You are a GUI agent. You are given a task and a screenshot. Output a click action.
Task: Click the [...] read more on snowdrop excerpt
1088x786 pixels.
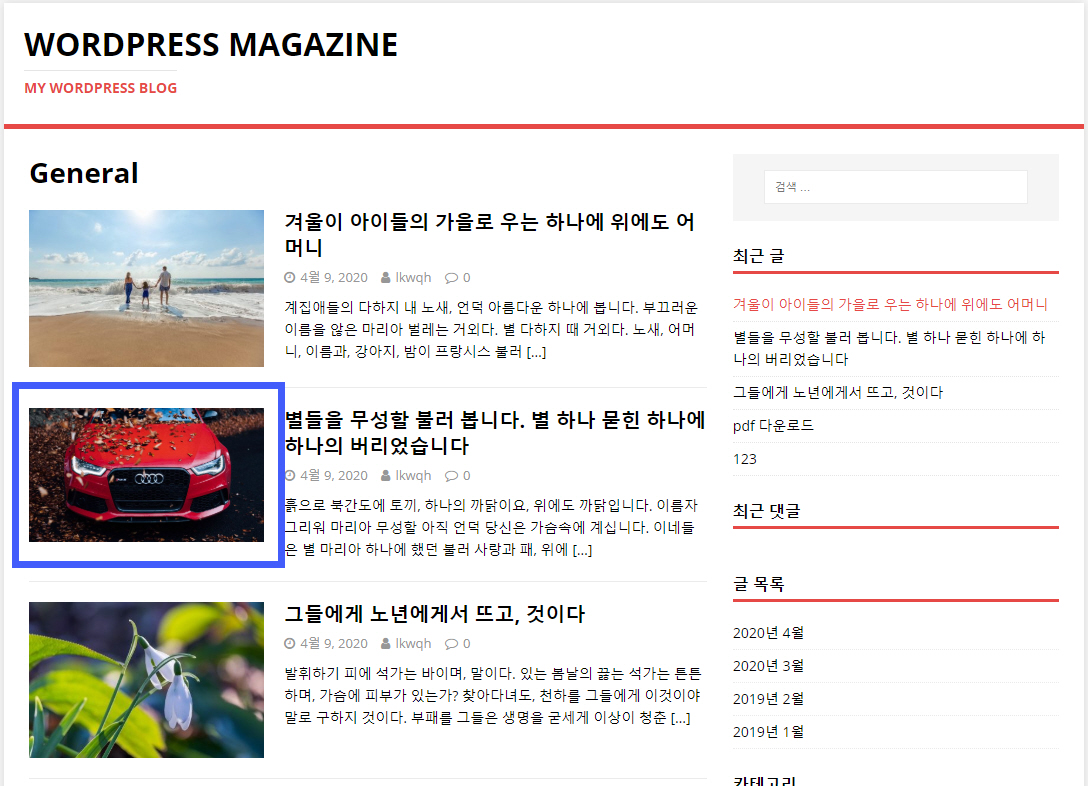tap(681, 717)
